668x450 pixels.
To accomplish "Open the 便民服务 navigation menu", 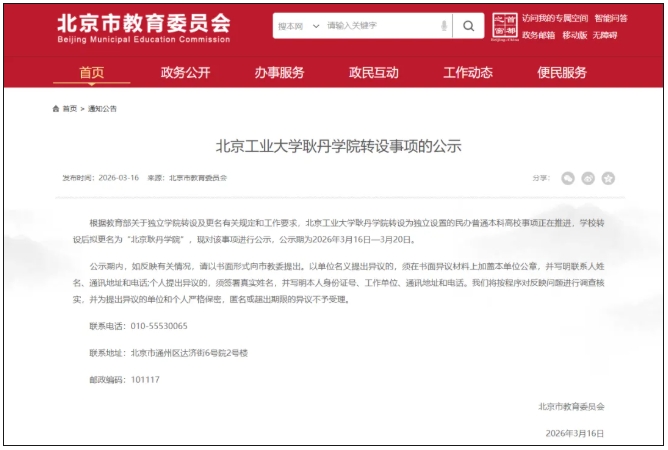I will (561, 72).
